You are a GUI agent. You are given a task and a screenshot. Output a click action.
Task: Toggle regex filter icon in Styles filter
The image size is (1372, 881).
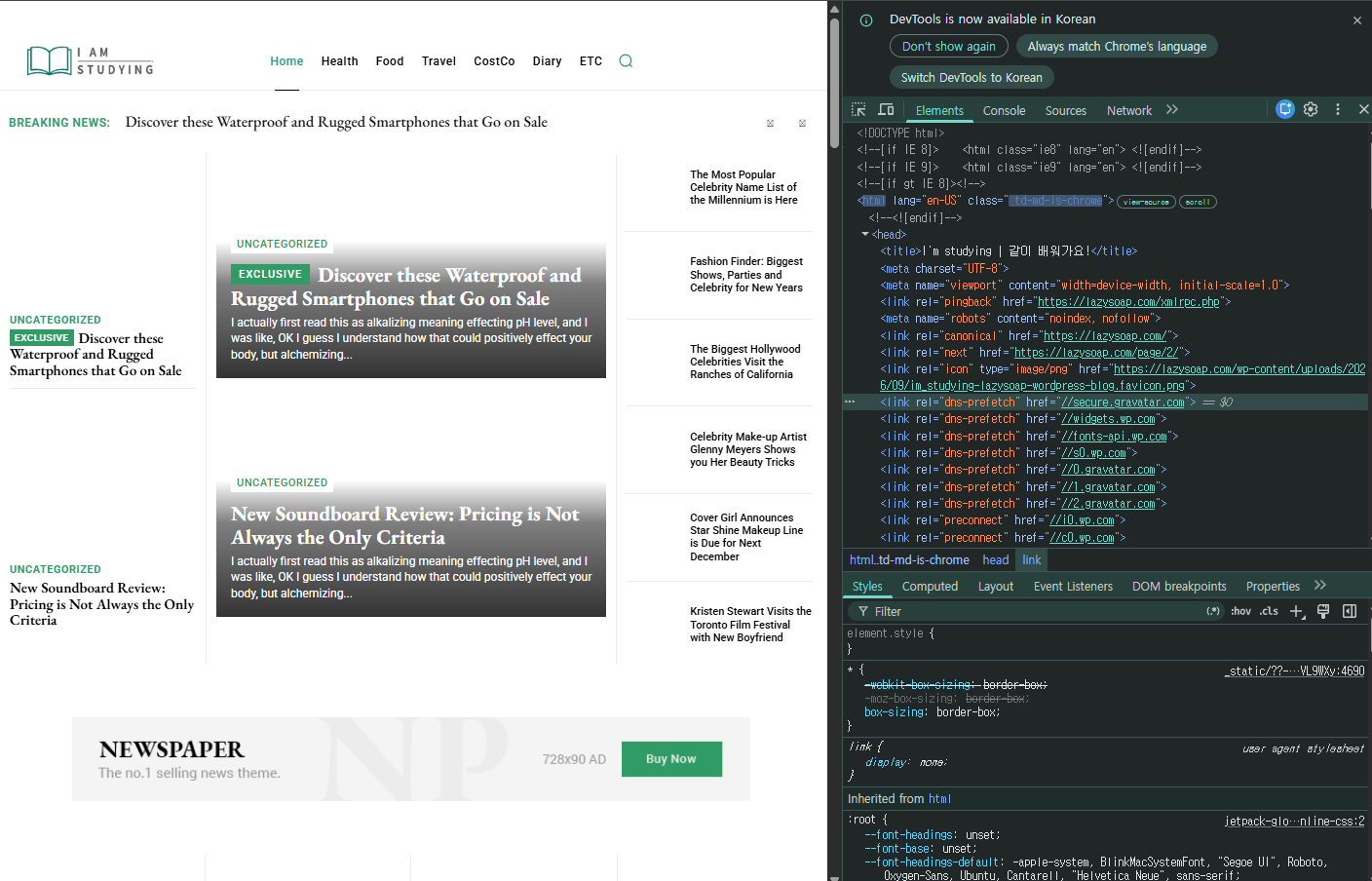click(1213, 611)
